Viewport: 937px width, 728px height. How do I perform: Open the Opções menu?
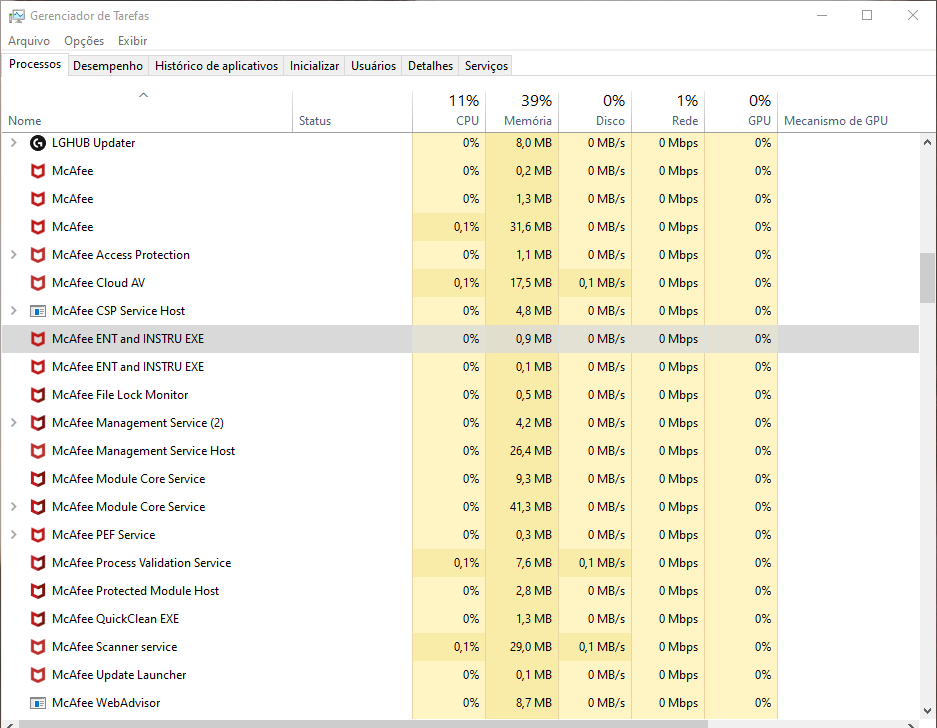coord(84,41)
